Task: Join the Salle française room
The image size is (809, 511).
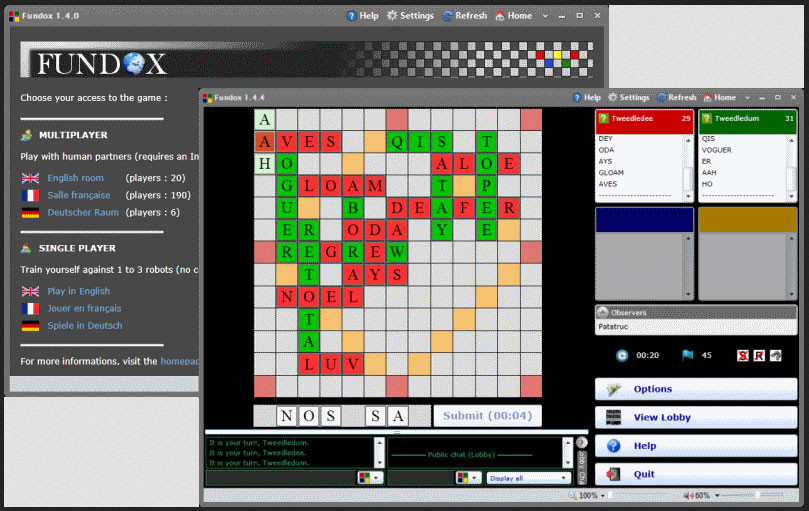Action: pos(79,195)
